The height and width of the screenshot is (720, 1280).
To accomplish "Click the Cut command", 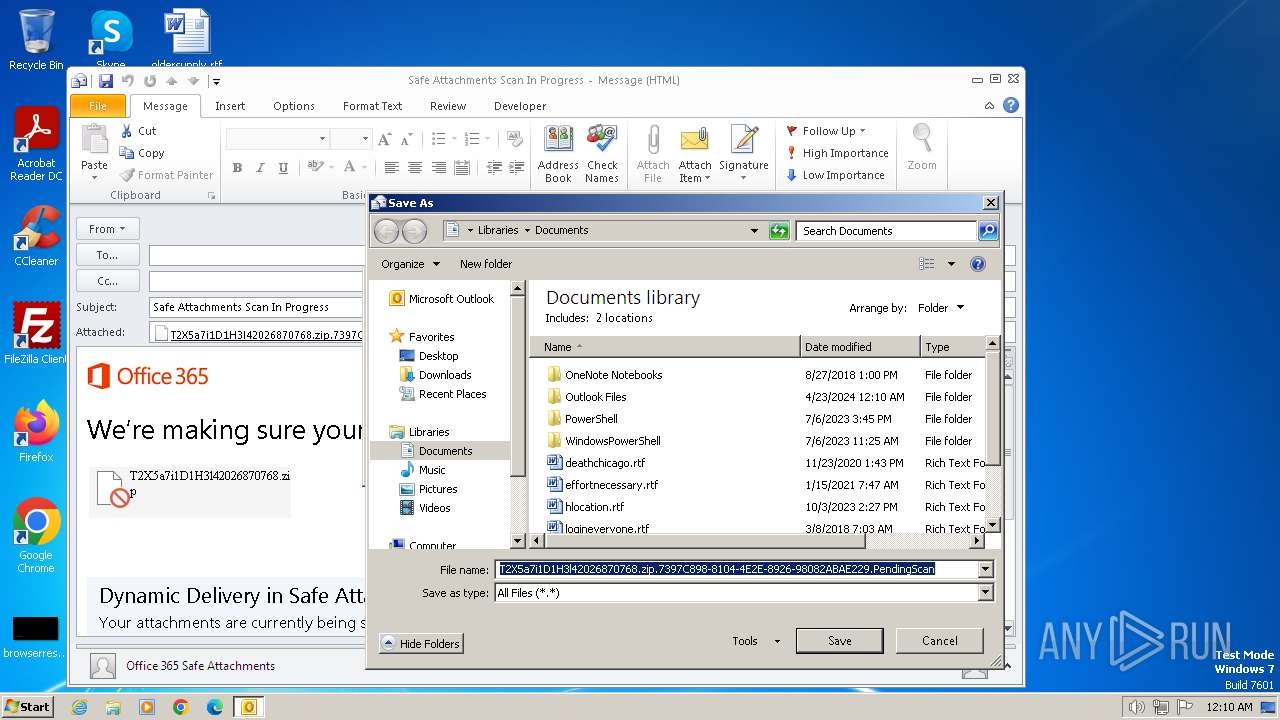I will [x=139, y=131].
